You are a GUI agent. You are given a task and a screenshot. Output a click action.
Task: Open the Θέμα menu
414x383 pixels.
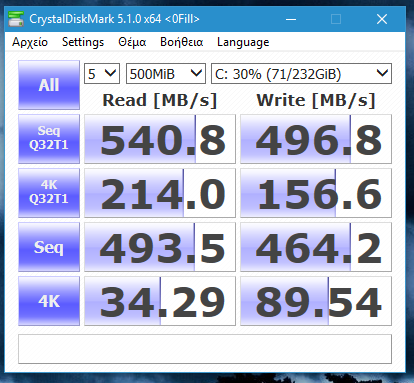pyautogui.click(x=132, y=42)
